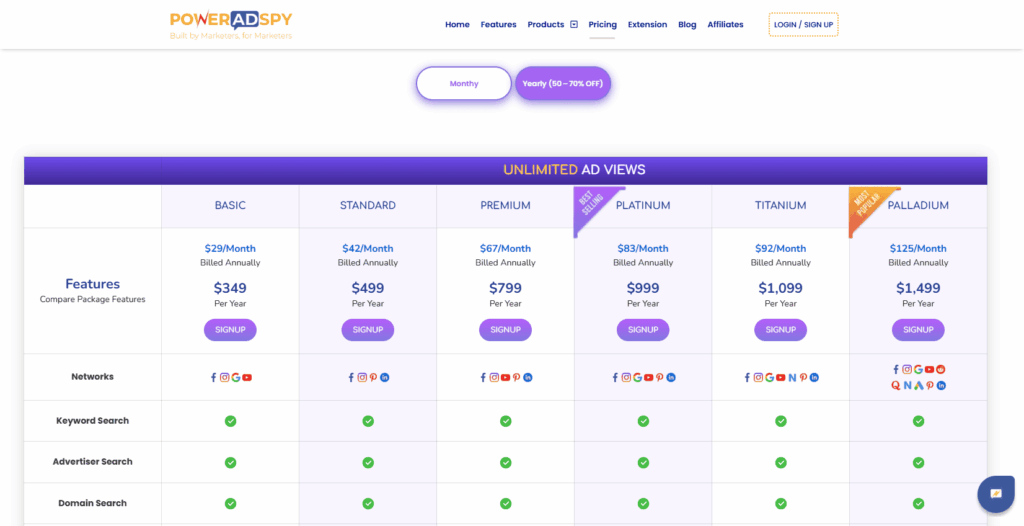This screenshot has width=1024, height=526.
Task: Sign up for the Premium plan
Action: pyautogui.click(x=505, y=330)
